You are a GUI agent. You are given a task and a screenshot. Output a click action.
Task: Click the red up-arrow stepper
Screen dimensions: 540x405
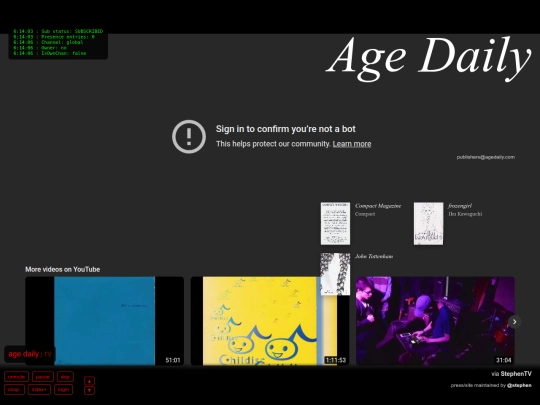point(90,381)
